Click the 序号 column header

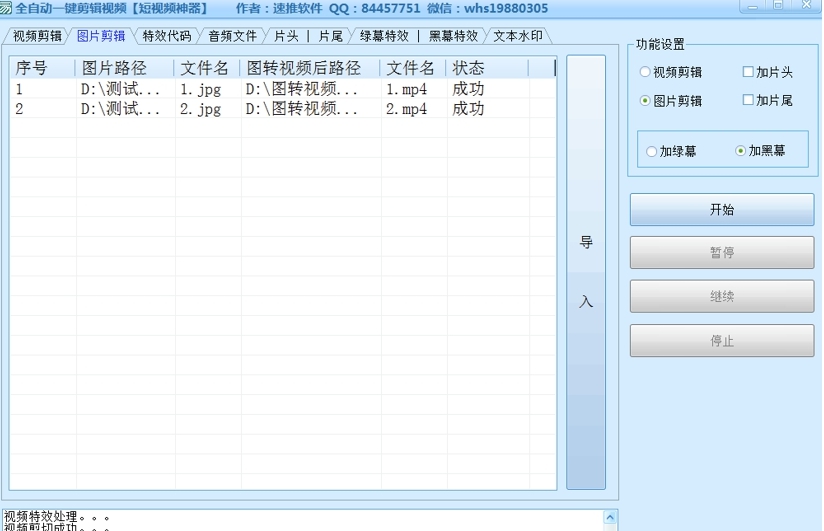pyautogui.click(x=43, y=68)
